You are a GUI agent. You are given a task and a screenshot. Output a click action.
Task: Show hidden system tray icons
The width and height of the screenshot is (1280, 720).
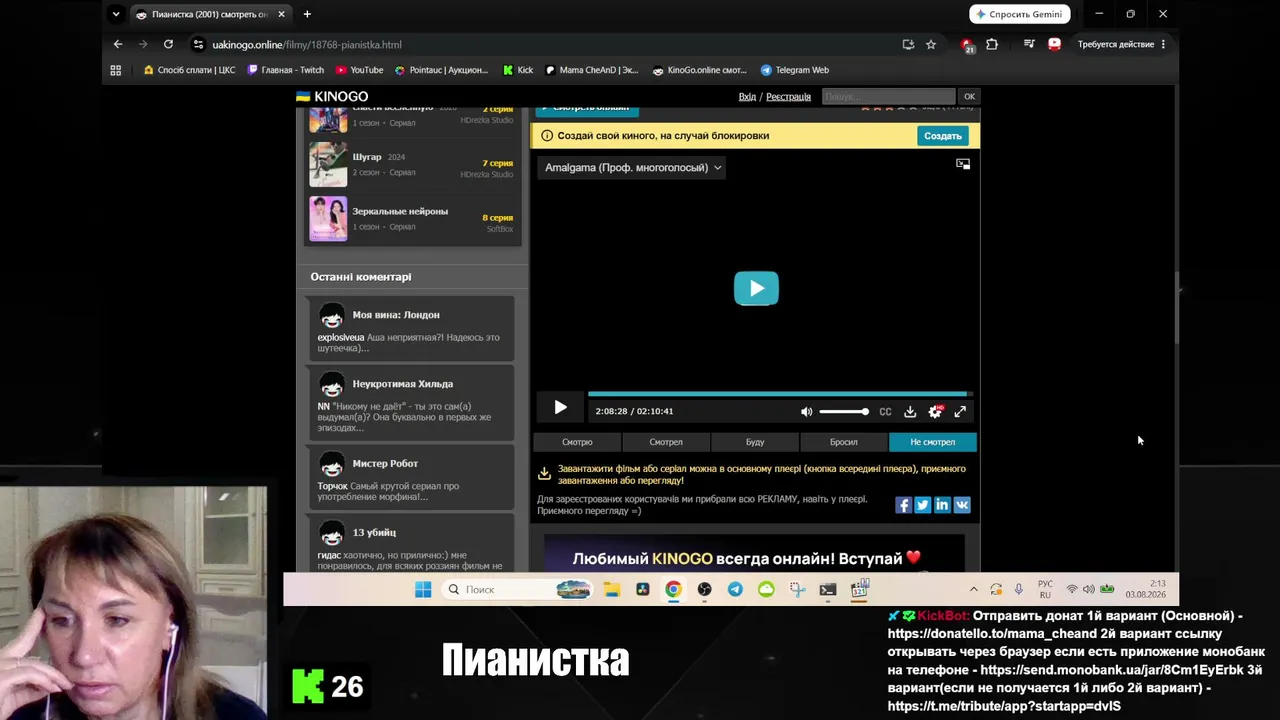pos(973,589)
